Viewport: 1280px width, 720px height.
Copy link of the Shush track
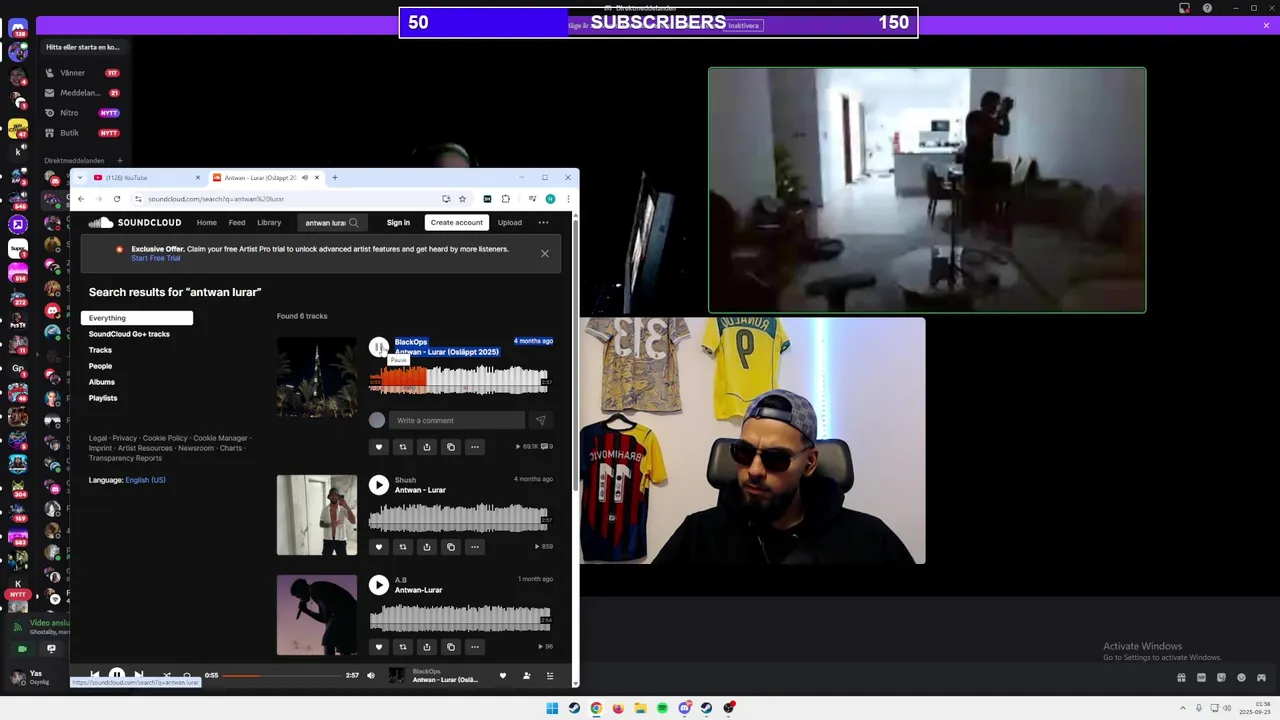[x=451, y=547]
